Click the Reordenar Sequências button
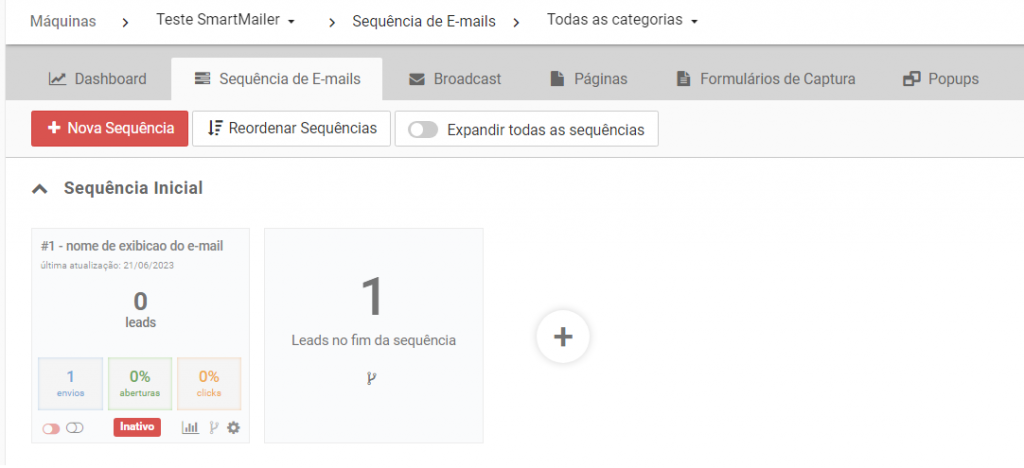This screenshot has height=468, width=1024. (x=291, y=128)
